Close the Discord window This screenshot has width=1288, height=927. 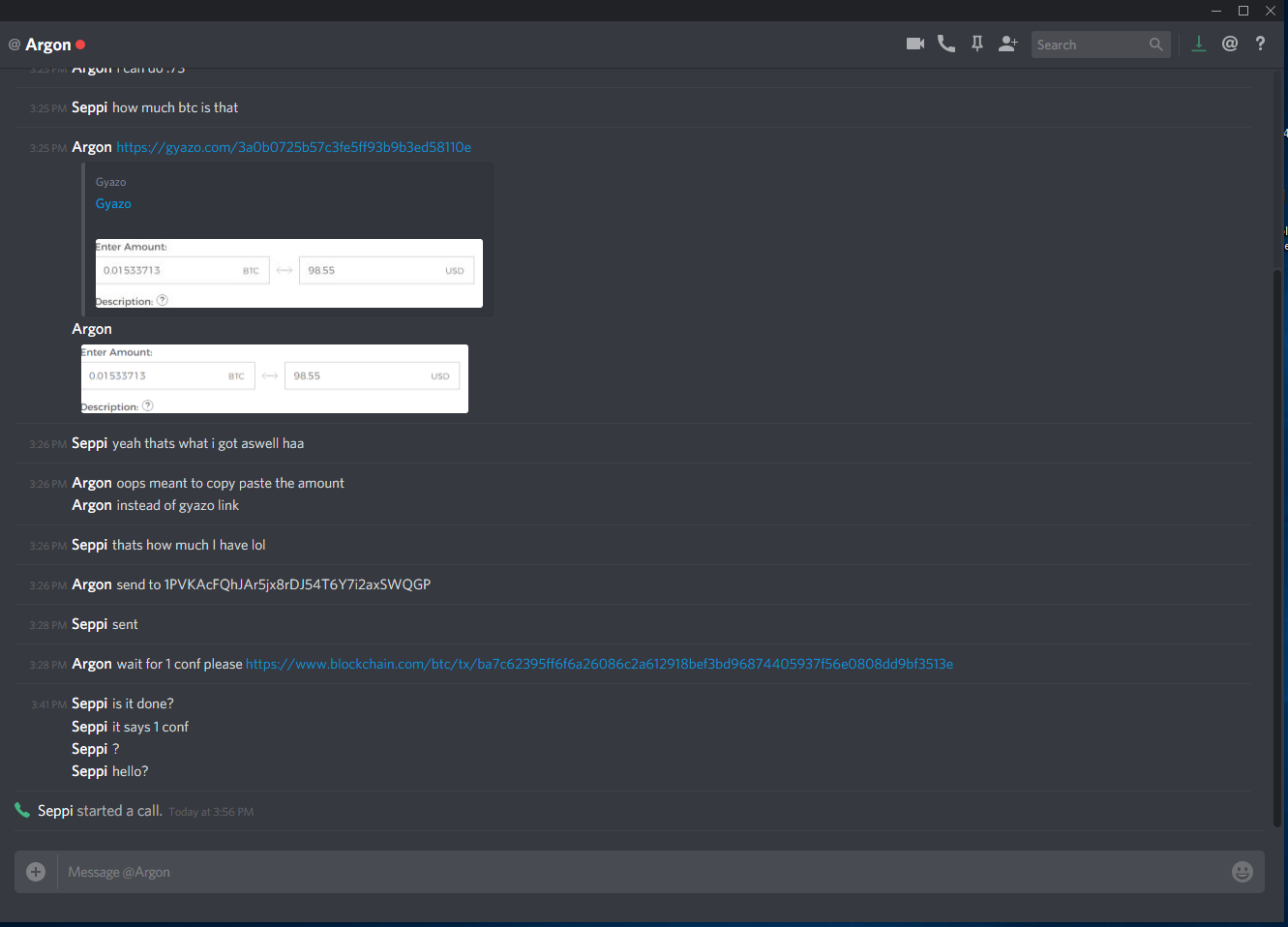(1271, 11)
